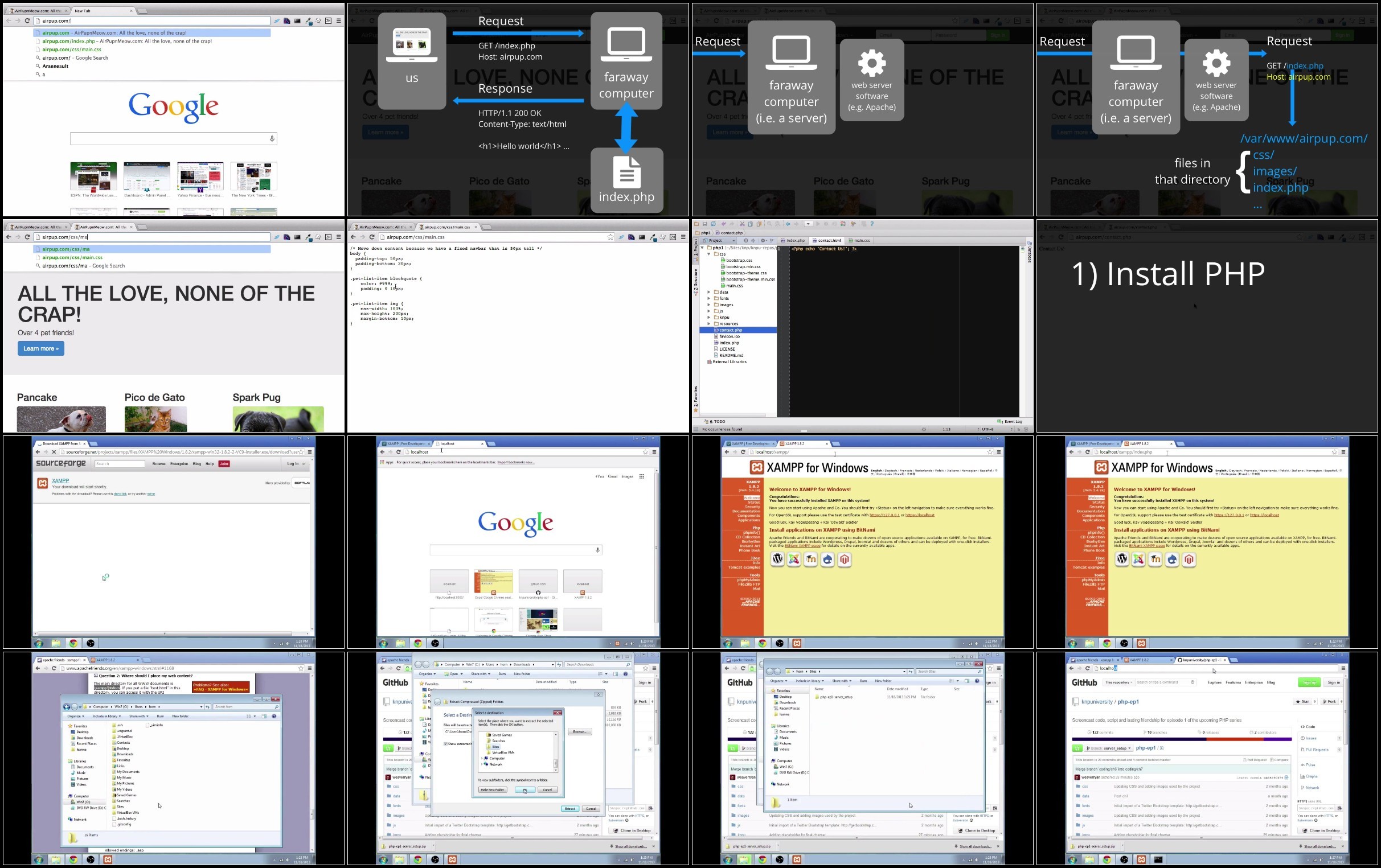Click the microphone icon in Mac Google search box
This screenshot has height=868, width=1381.
click(272, 138)
